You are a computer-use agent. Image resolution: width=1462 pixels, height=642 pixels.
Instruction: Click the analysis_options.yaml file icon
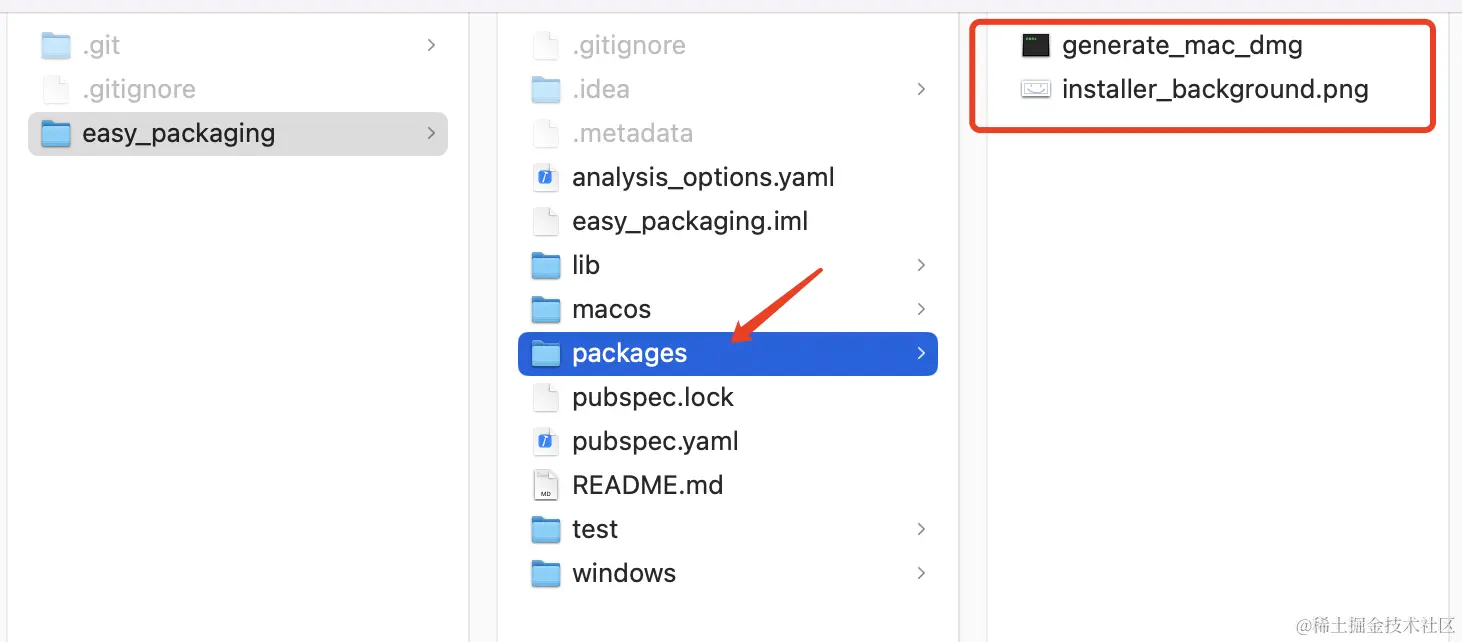(x=545, y=177)
